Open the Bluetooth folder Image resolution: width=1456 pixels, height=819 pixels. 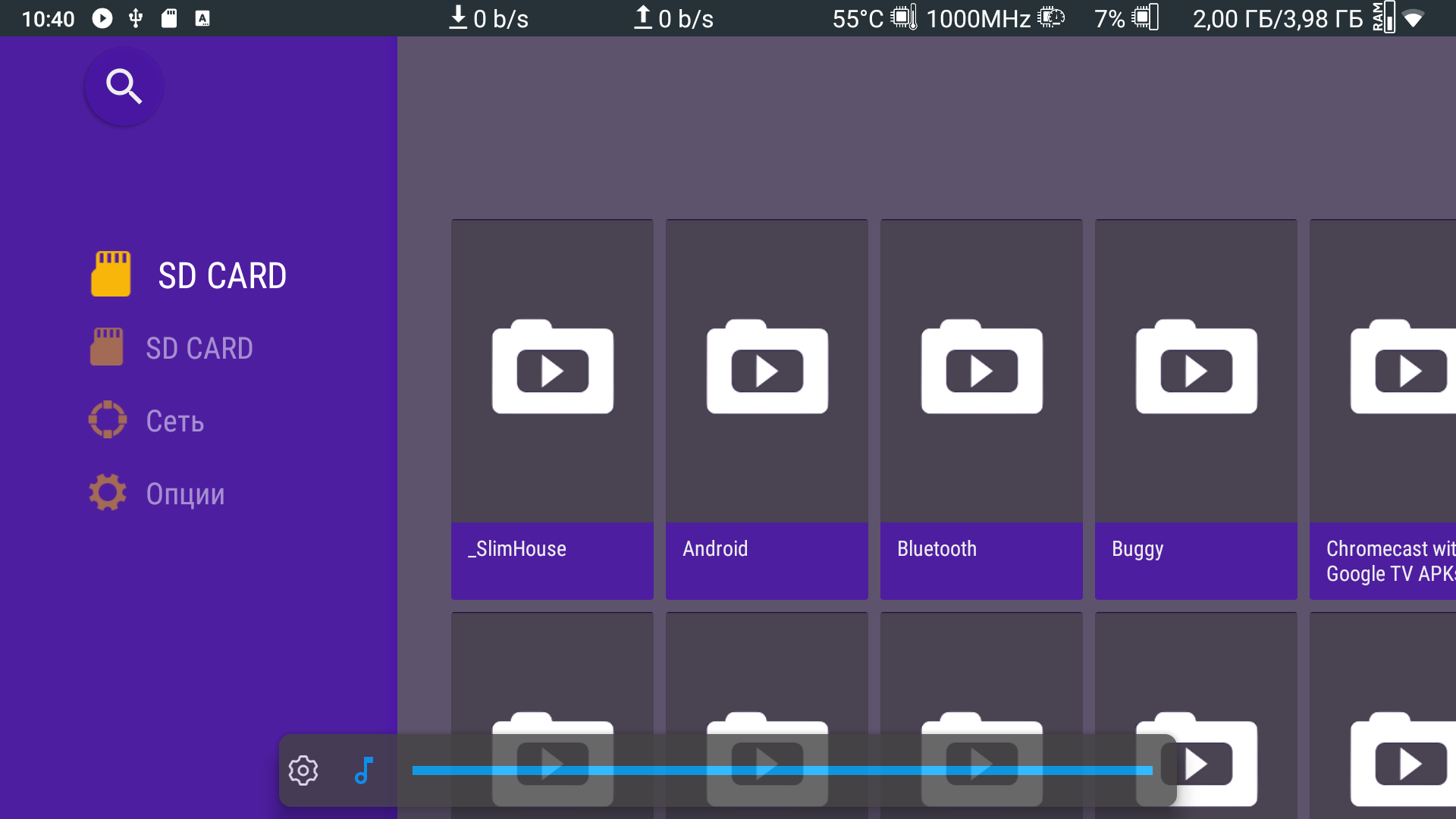click(x=981, y=409)
